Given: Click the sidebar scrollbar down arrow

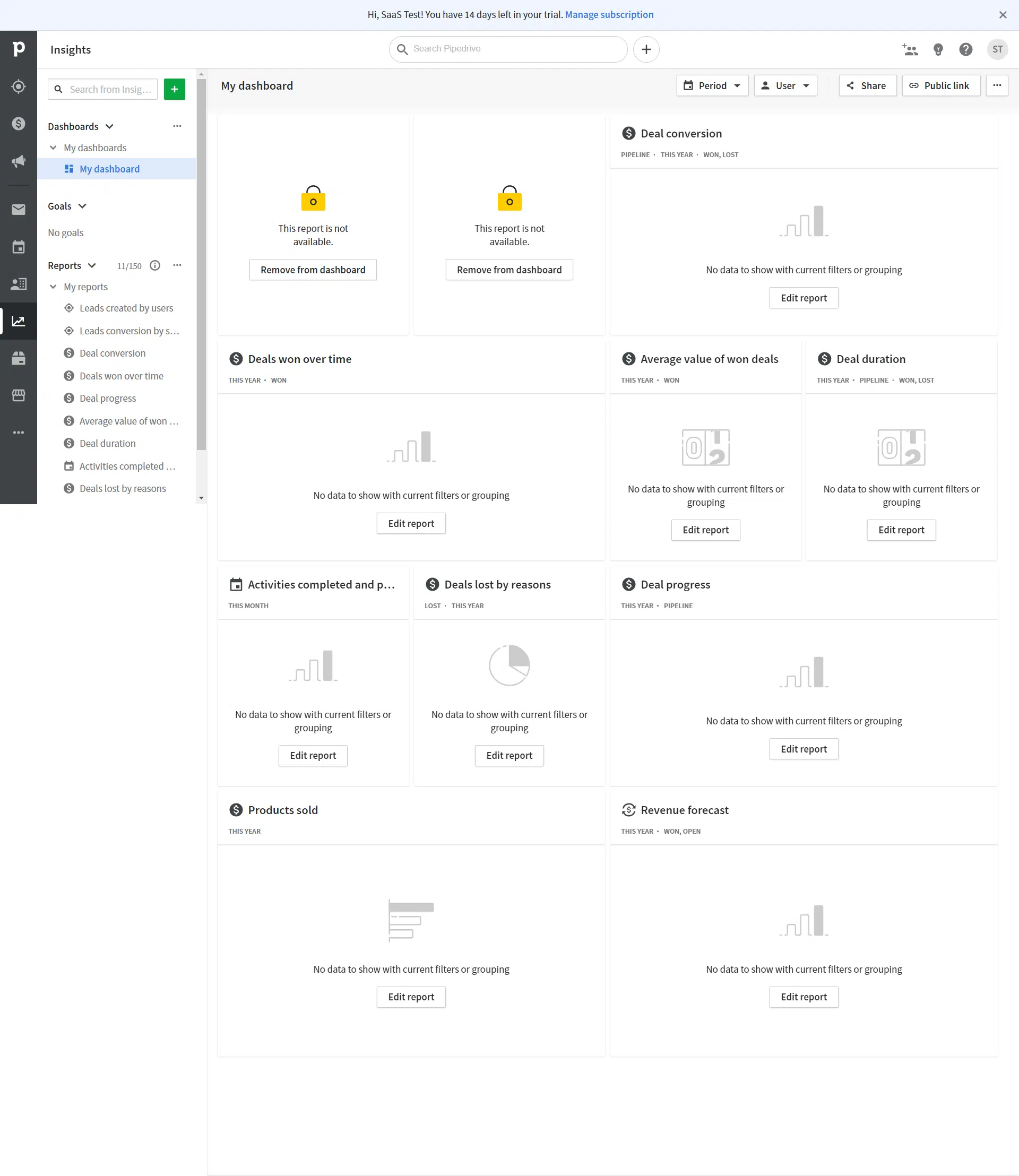Looking at the screenshot, I should [x=201, y=498].
